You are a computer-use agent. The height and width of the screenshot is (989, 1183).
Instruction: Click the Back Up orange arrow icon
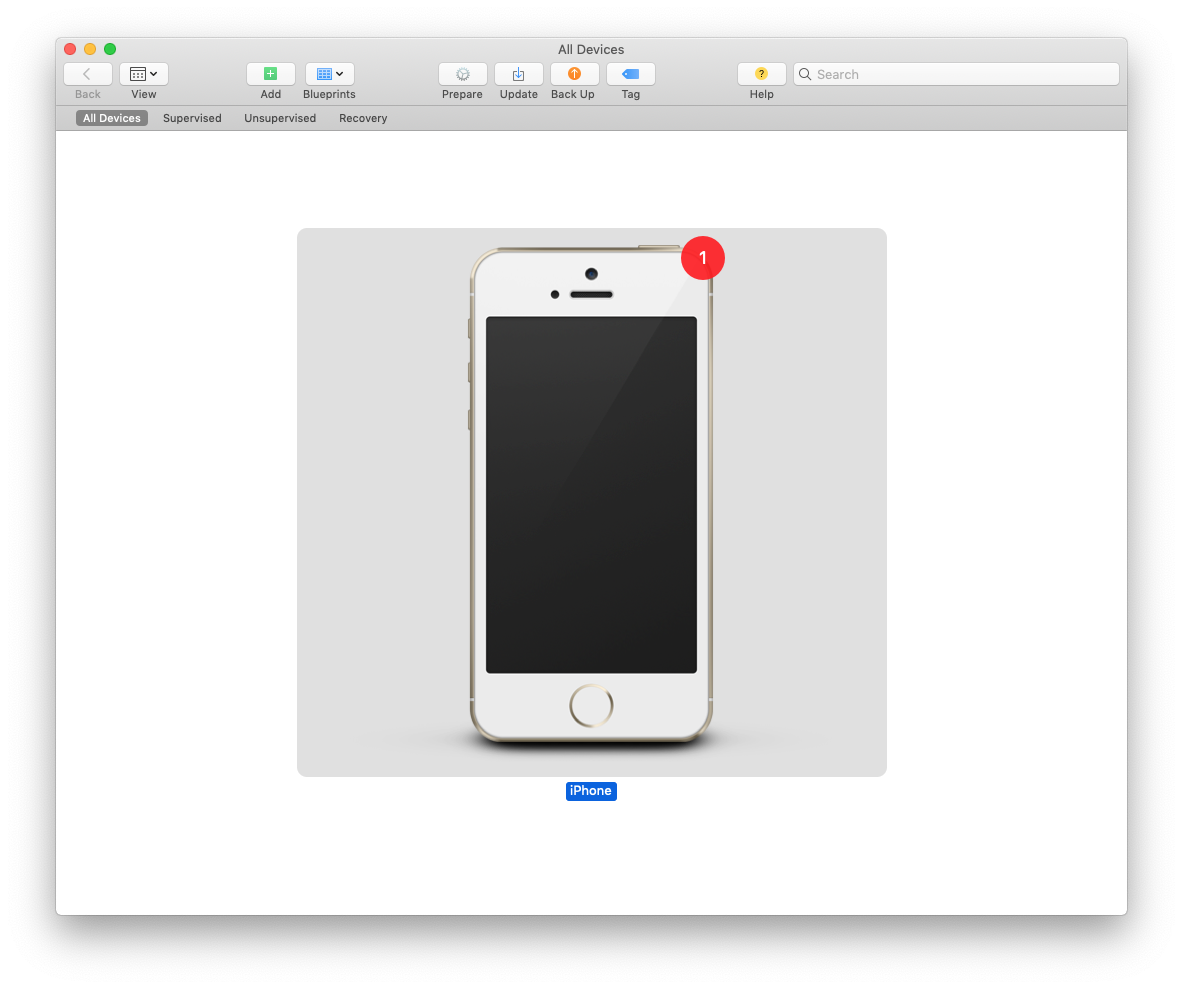pos(574,74)
